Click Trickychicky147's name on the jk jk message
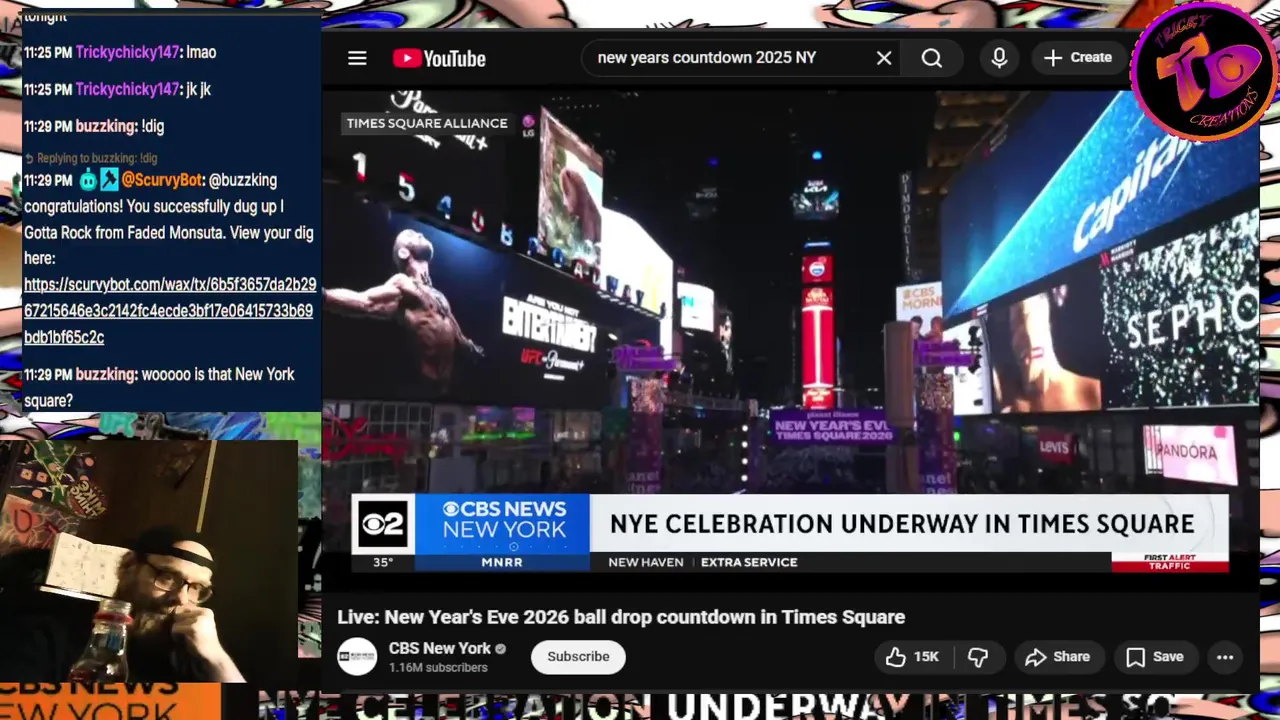The image size is (1280, 720). pos(127,89)
